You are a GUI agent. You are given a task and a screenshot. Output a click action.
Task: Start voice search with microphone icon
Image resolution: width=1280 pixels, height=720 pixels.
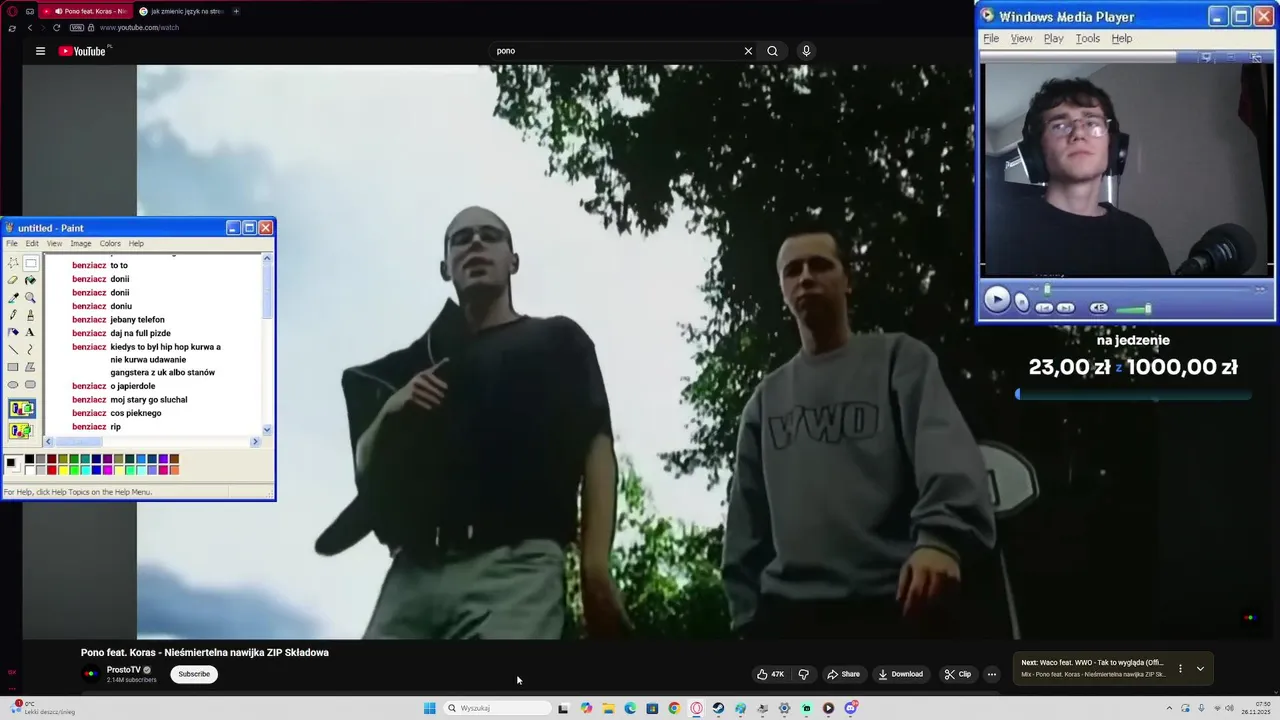[x=806, y=51]
